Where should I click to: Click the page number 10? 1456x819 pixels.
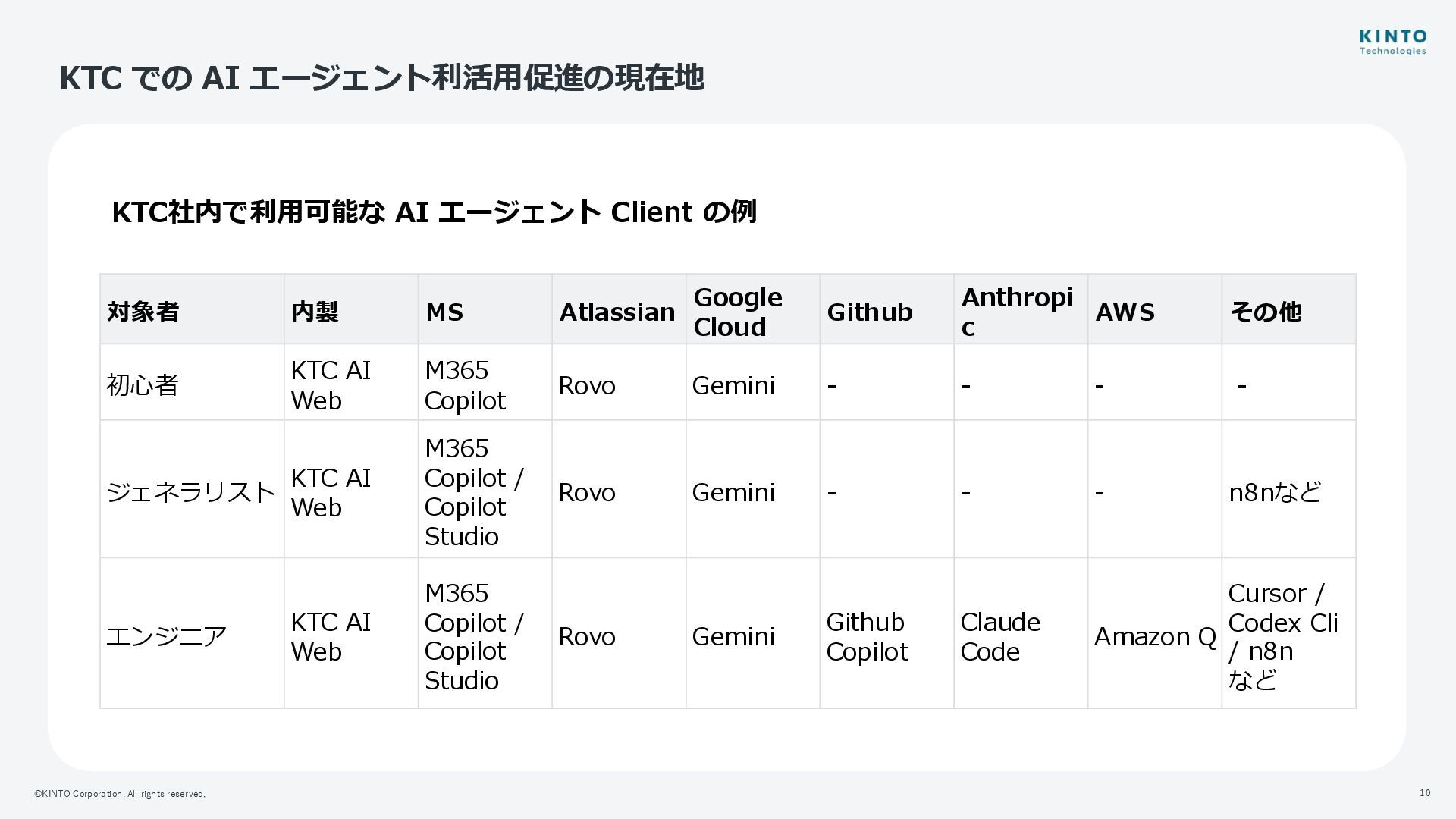click(1425, 793)
